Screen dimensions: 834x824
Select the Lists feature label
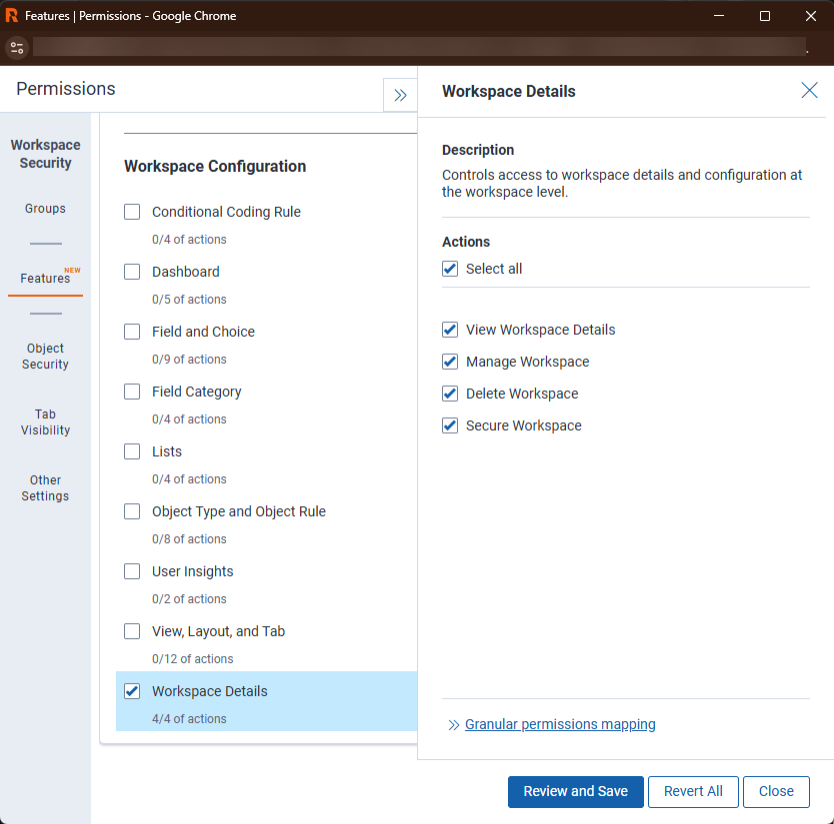pos(166,451)
